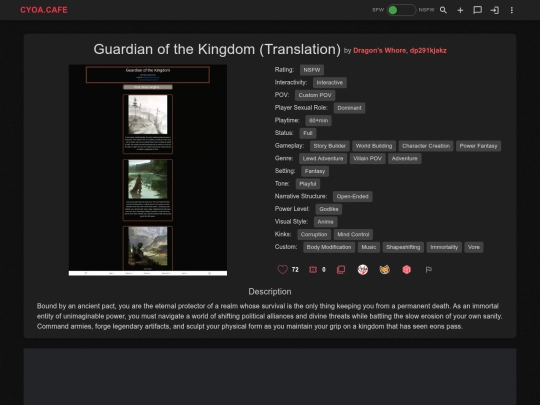540x405 pixels.
Task: Filter by World Building tag
Action: coord(374,146)
